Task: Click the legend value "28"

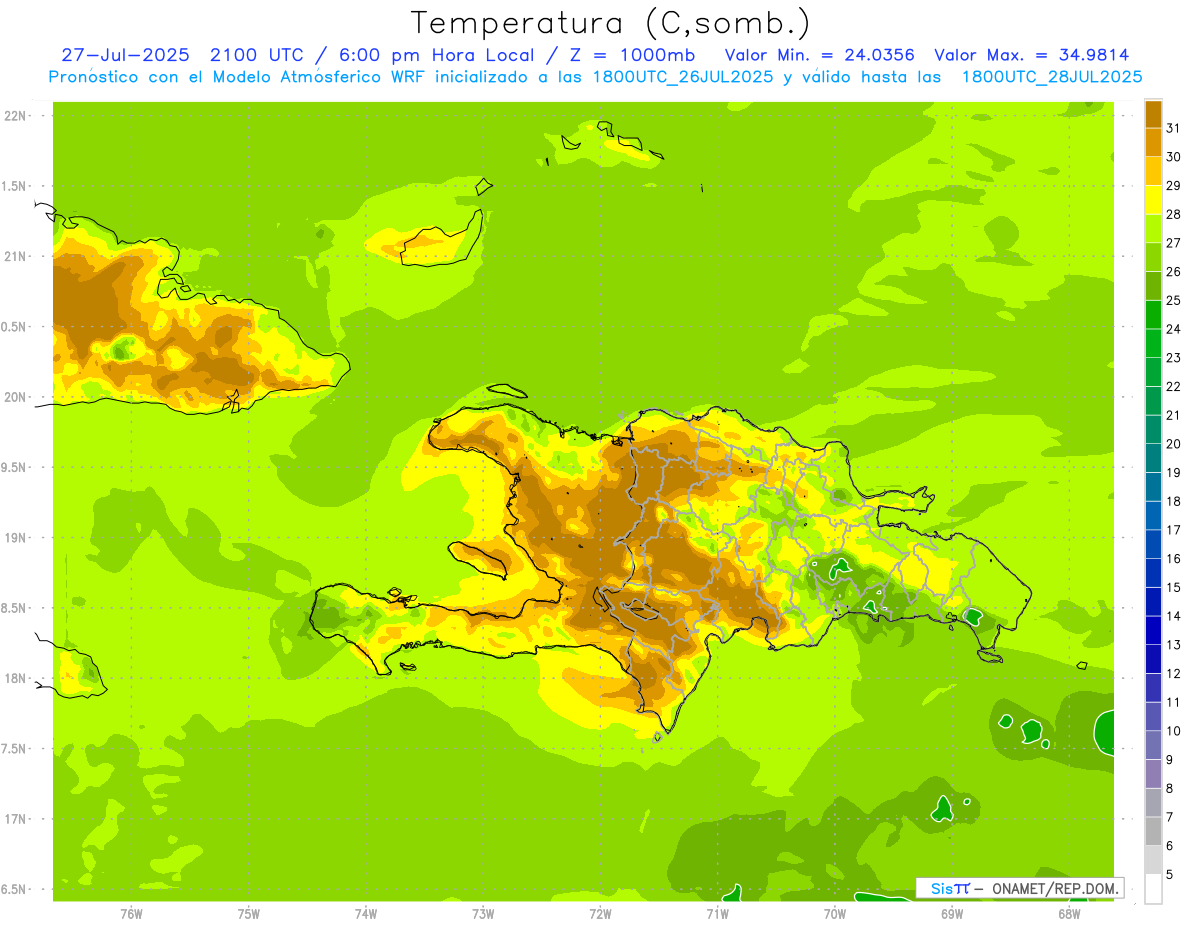Action: pos(1174,214)
